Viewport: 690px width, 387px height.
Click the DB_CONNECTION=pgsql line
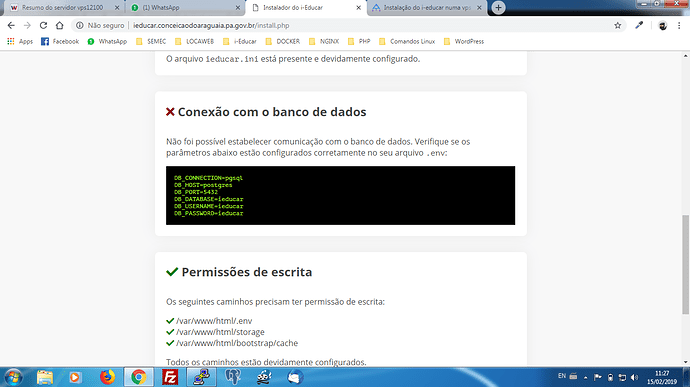208,178
